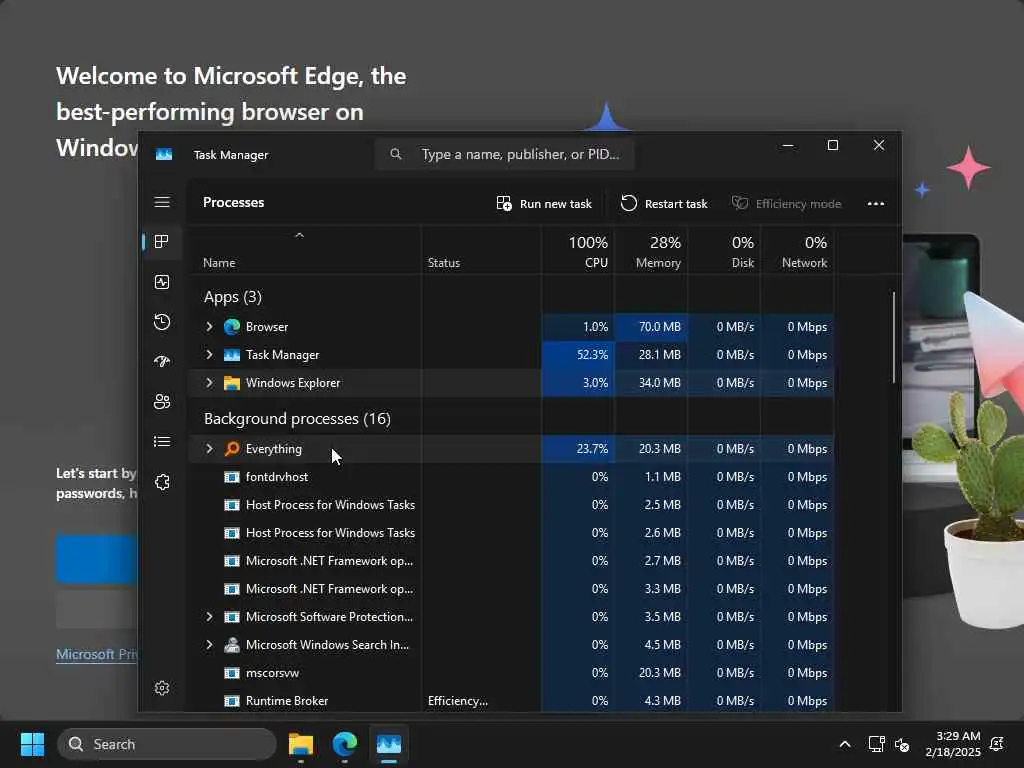Click the Task Manager process row icon
Screen dimensions: 1024x768
pos(232,355)
